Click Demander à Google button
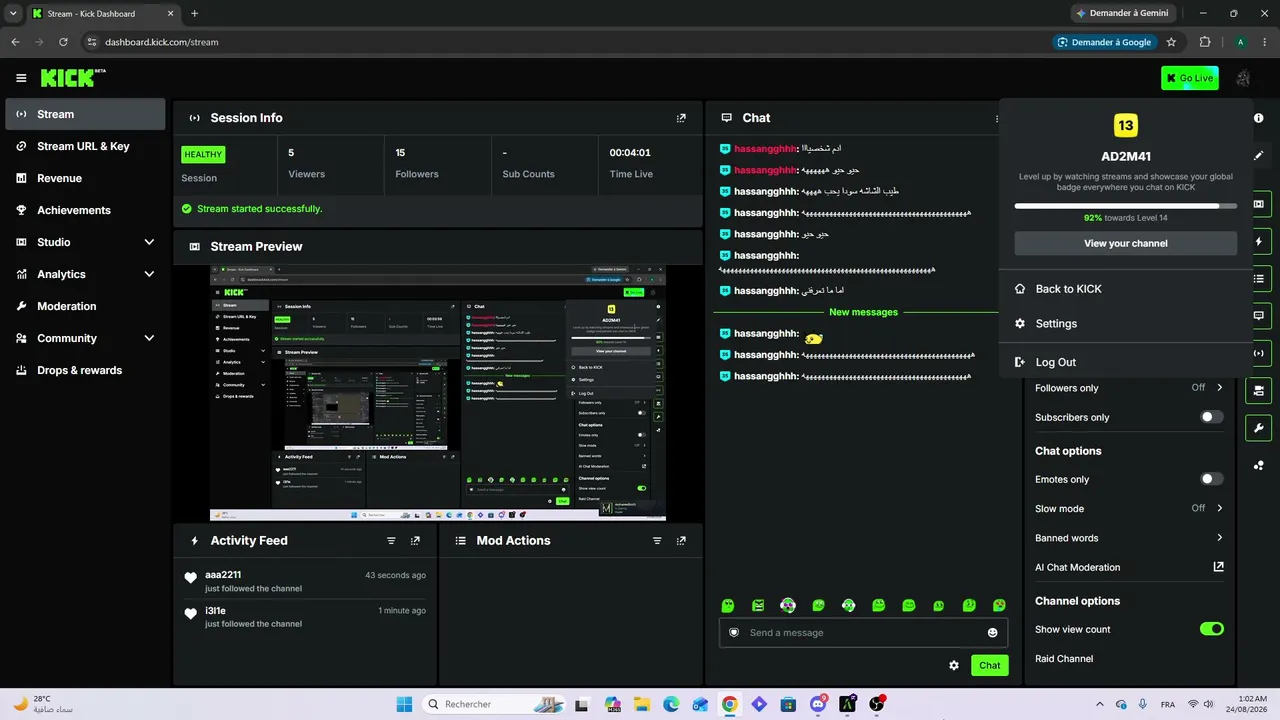 click(x=1105, y=42)
